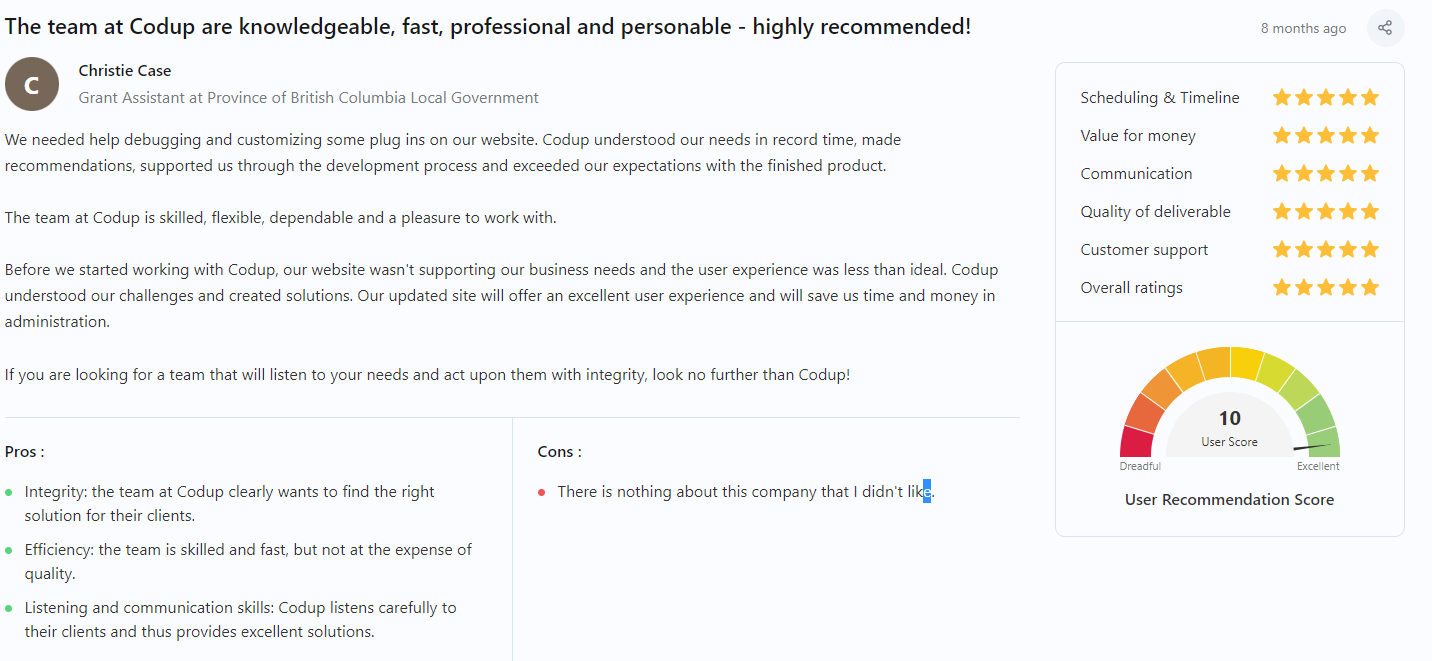1432x661 pixels.
Task: Click the red Dreadful gauge segment
Action: tap(1136, 442)
